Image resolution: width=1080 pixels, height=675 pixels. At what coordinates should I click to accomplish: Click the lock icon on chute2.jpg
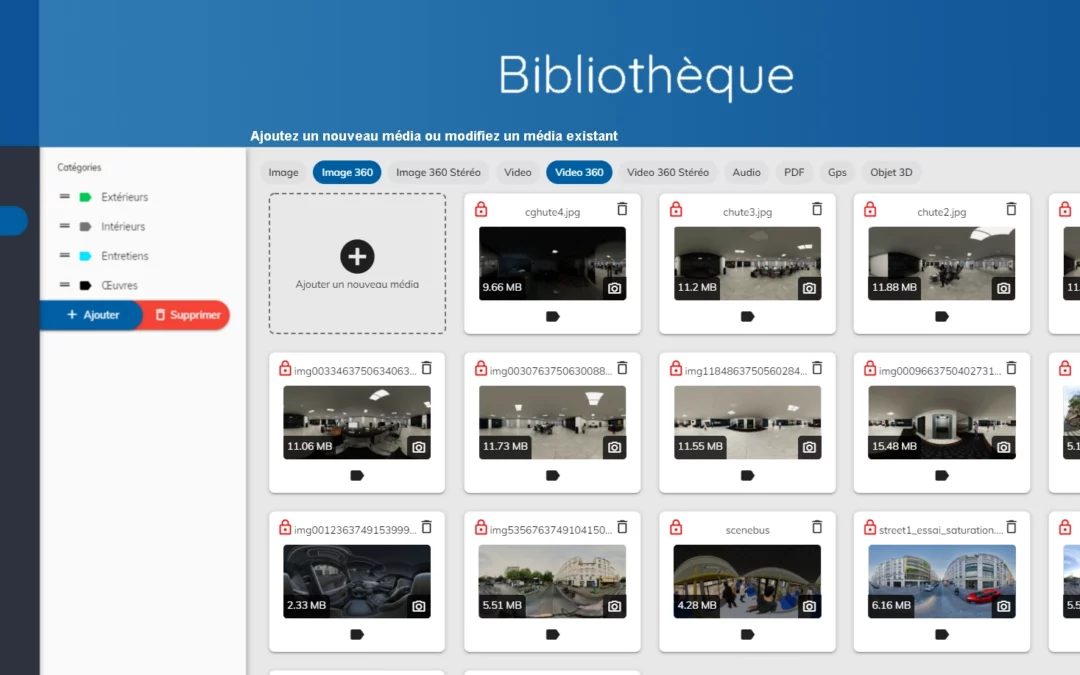(870, 209)
